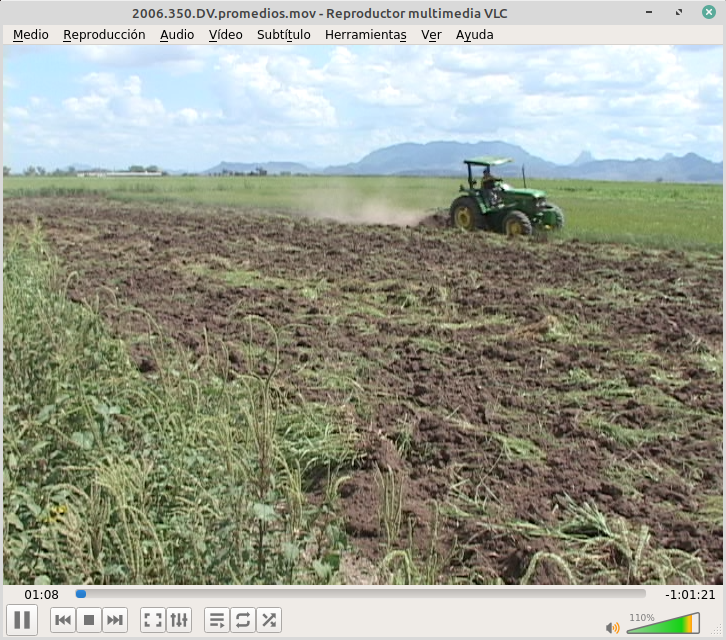Open extended settings and effects
726x640 pixels.
[x=179, y=621]
